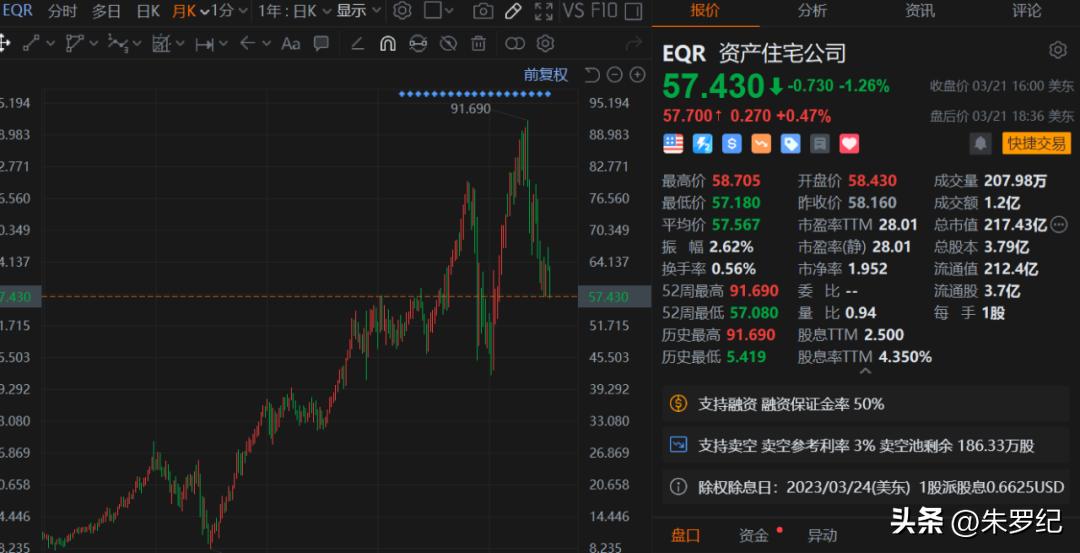Toggle the price alert bell
Viewport: 1080px width, 553px height.
980,143
